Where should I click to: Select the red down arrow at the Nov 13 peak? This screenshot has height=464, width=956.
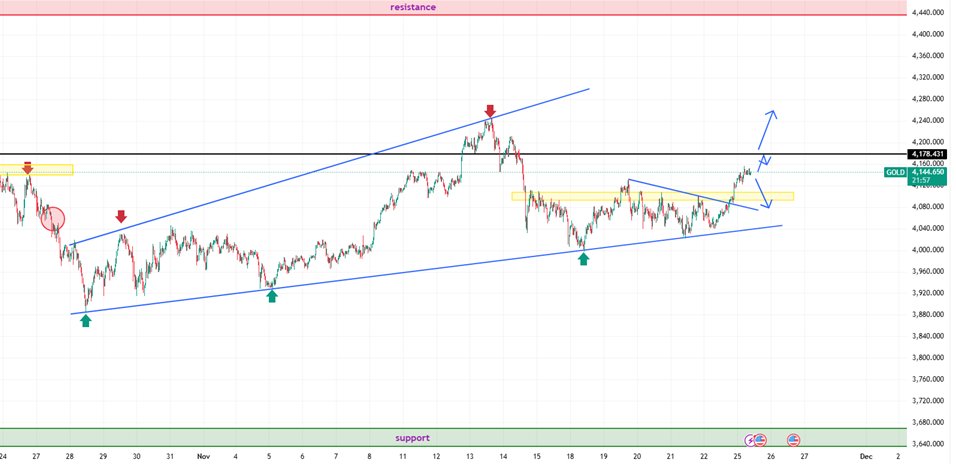click(490, 111)
